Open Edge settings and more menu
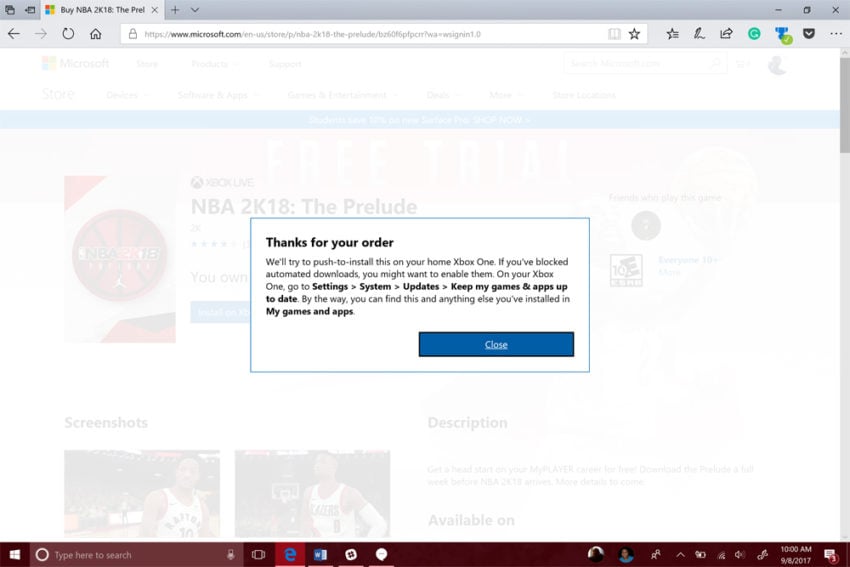This screenshot has height=567, width=850. coord(835,34)
